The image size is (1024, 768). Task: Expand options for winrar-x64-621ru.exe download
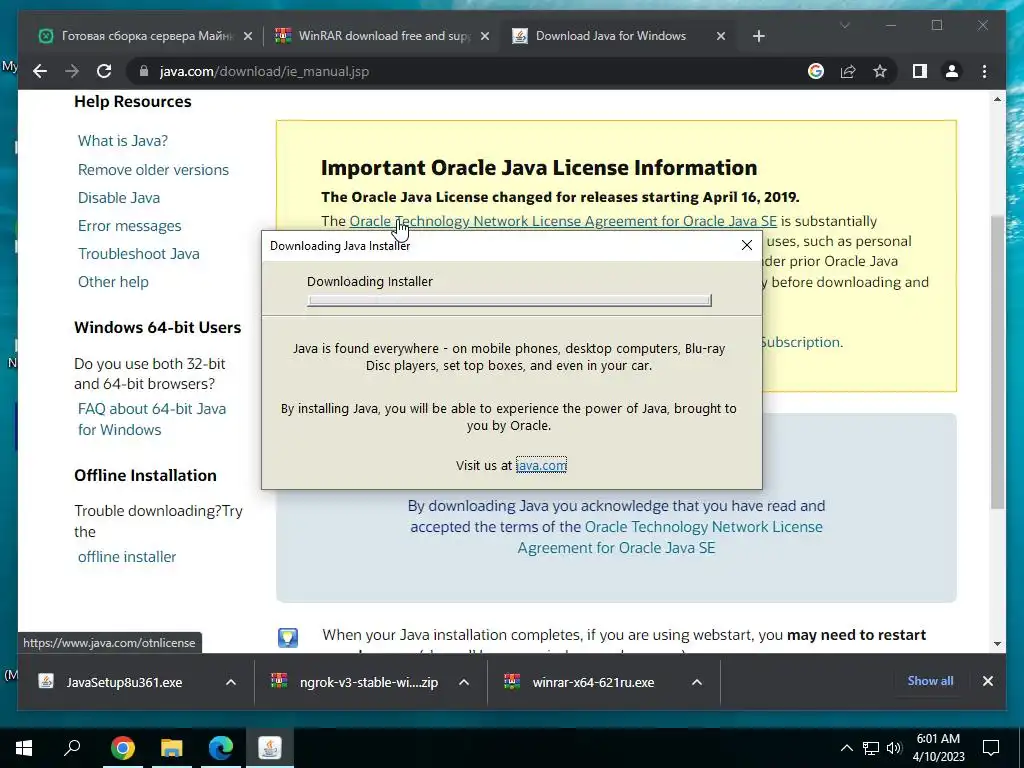pos(697,682)
